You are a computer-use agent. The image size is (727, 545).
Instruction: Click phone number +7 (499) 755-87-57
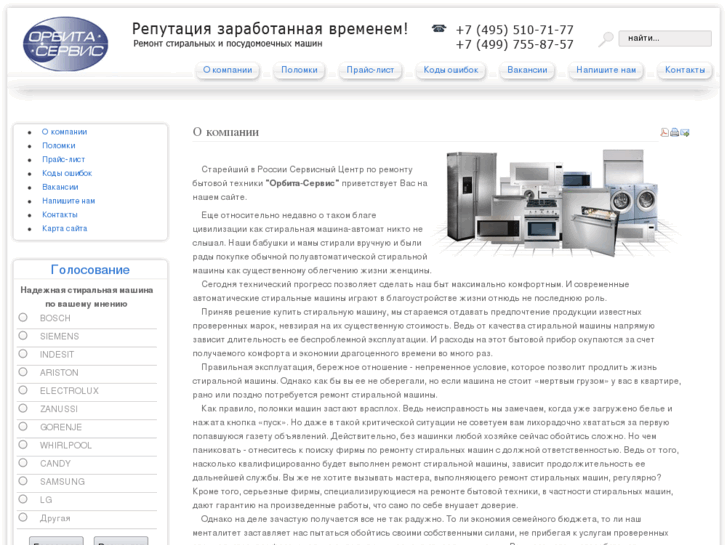pos(515,45)
